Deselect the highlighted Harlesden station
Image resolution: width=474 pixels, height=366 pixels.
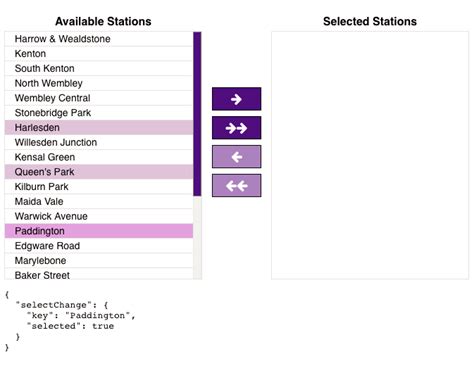(x=99, y=127)
